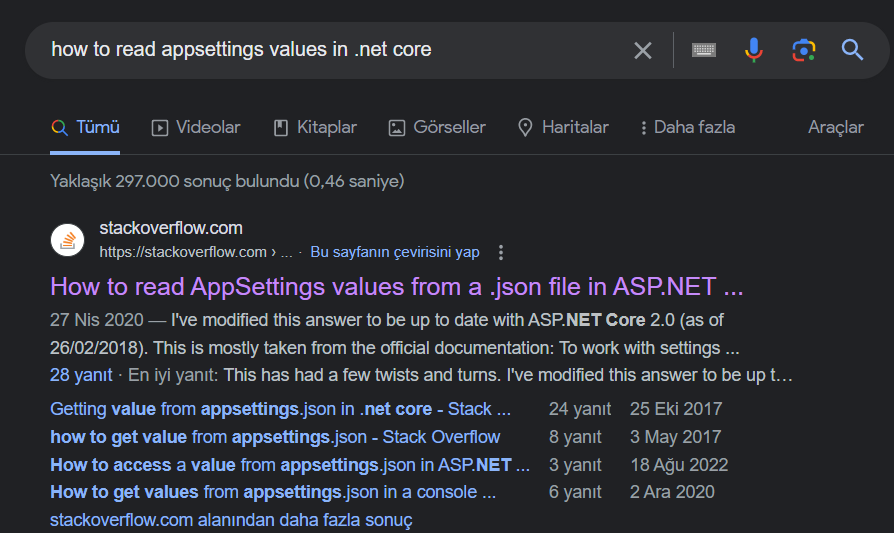
Task: Click the 2 Ara 2020 date
Action: (x=672, y=492)
